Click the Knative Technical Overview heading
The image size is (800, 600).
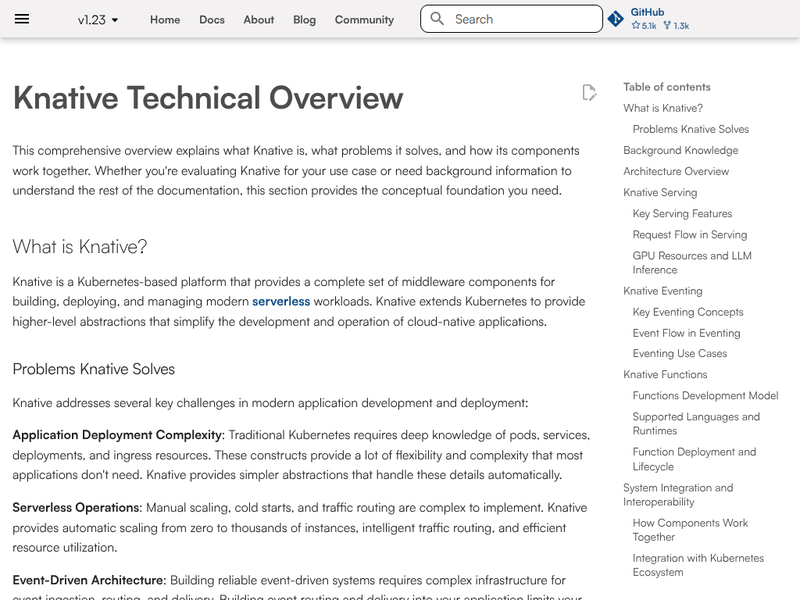pyautogui.click(x=208, y=97)
